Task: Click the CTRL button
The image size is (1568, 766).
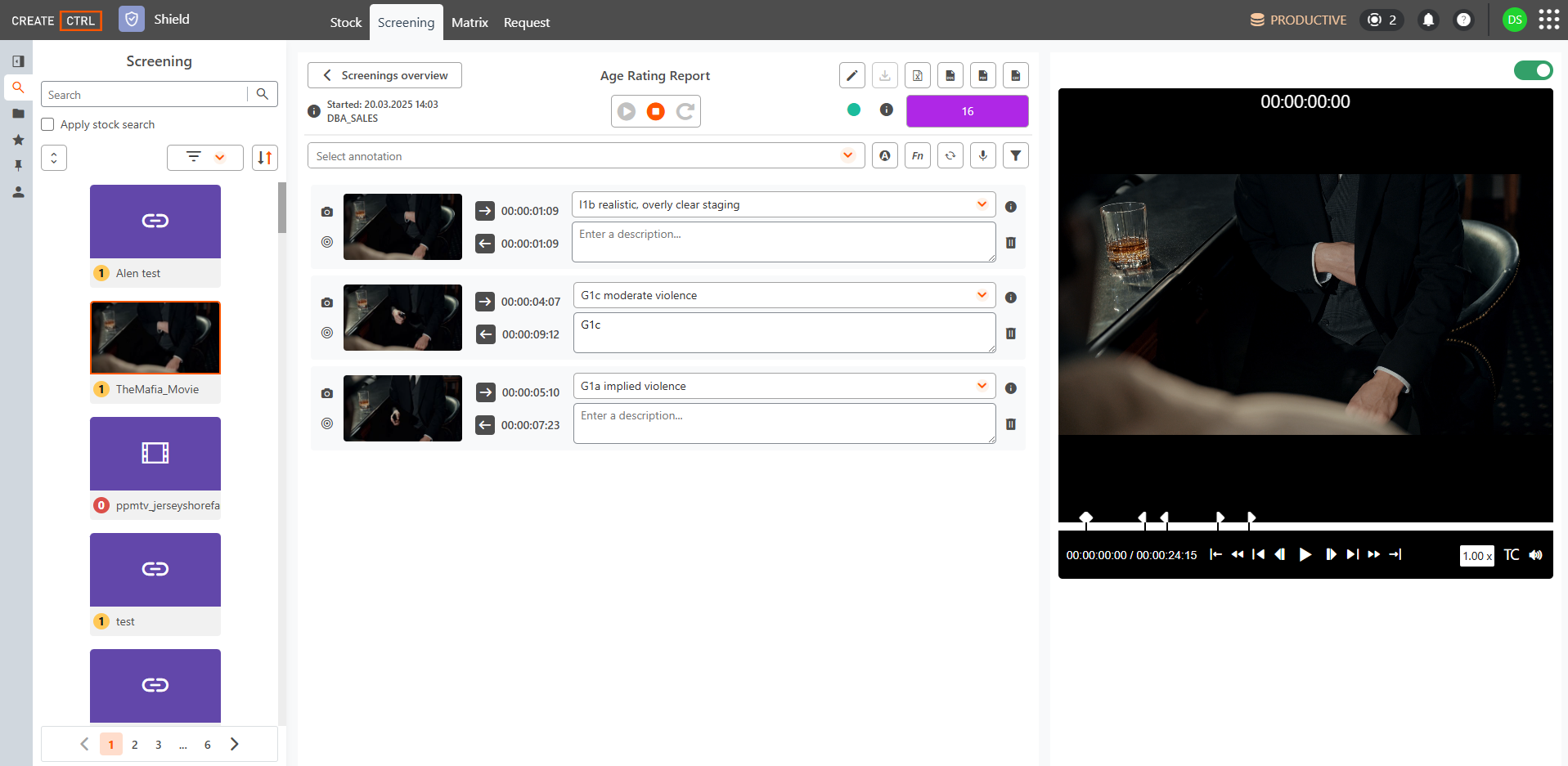Action: pyautogui.click(x=80, y=20)
